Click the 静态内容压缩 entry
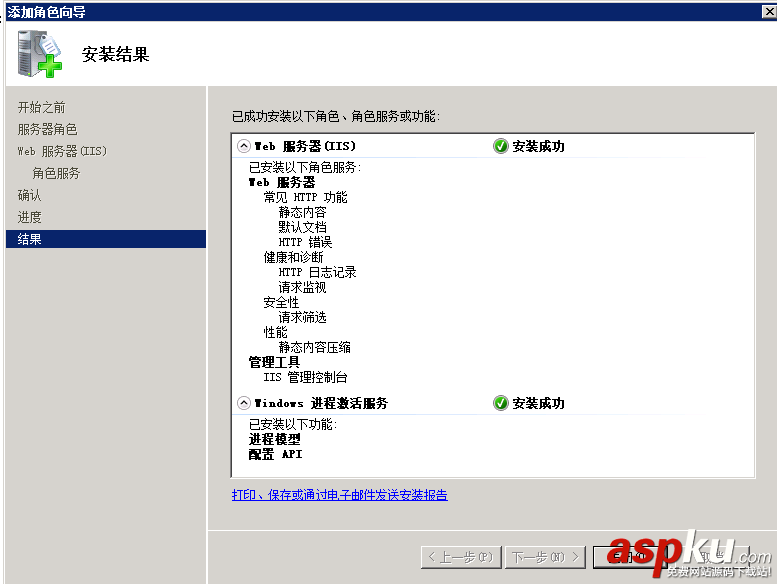 [314, 347]
